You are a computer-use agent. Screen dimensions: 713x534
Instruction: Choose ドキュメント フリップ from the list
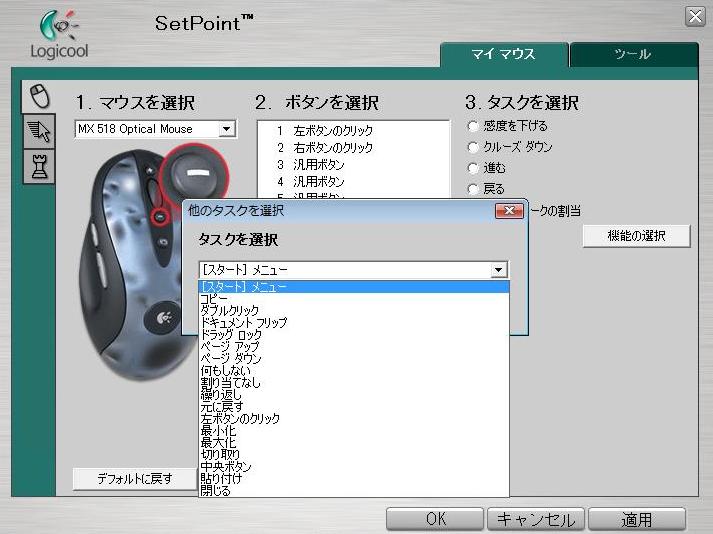pos(354,322)
